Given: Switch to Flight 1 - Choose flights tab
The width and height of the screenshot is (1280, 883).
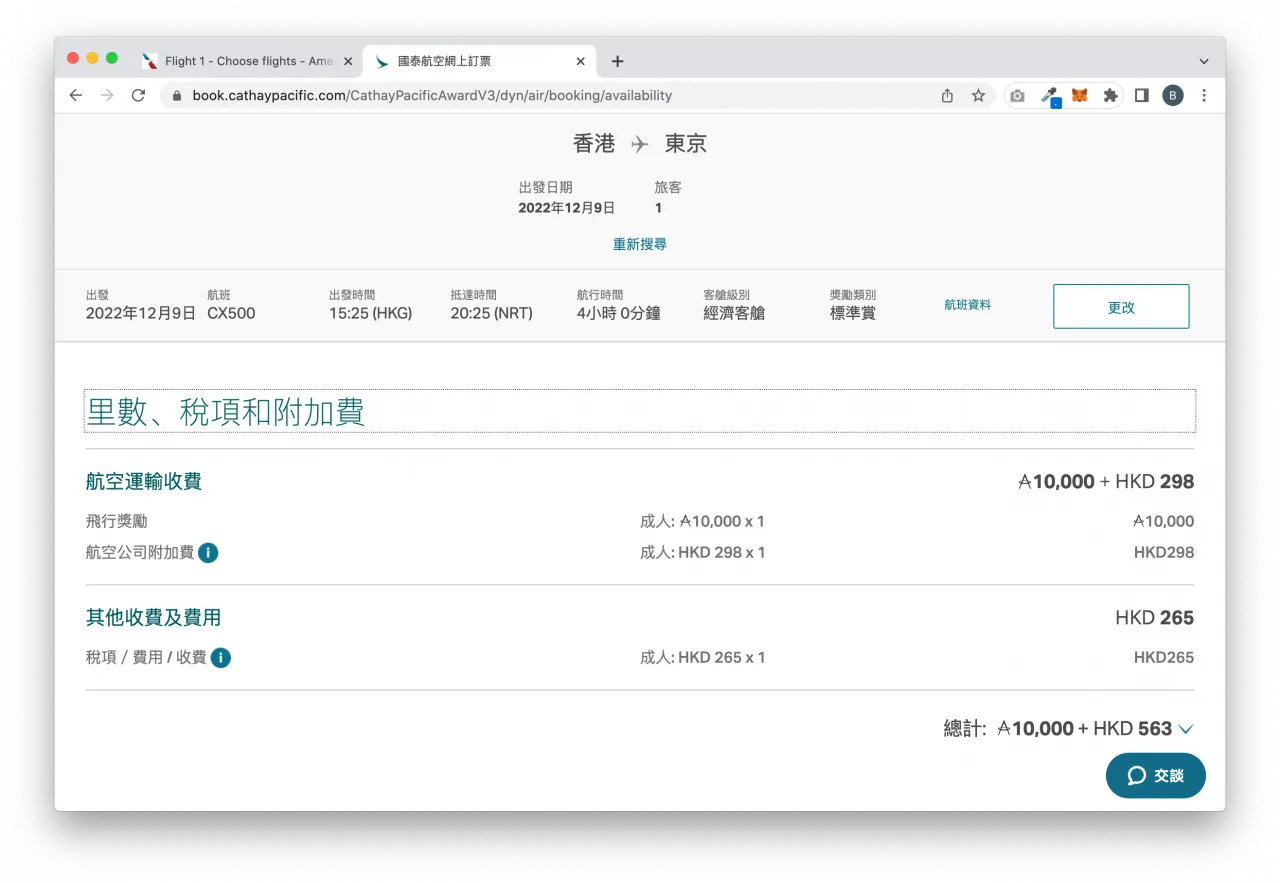Looking at the screenshot, I should pyautogui.click(x=247, y=61).
